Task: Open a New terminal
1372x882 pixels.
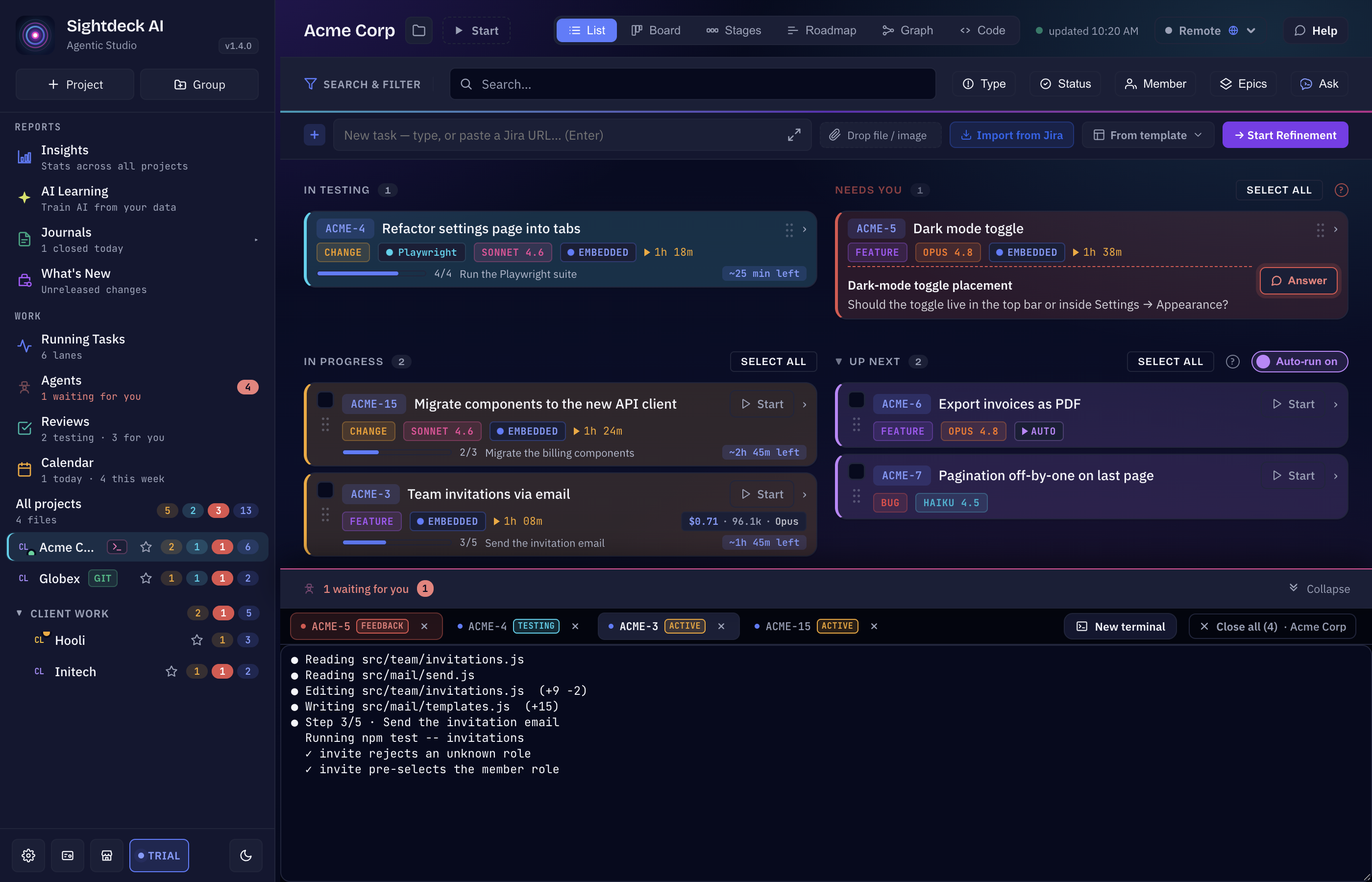Action: [1120, 626]
